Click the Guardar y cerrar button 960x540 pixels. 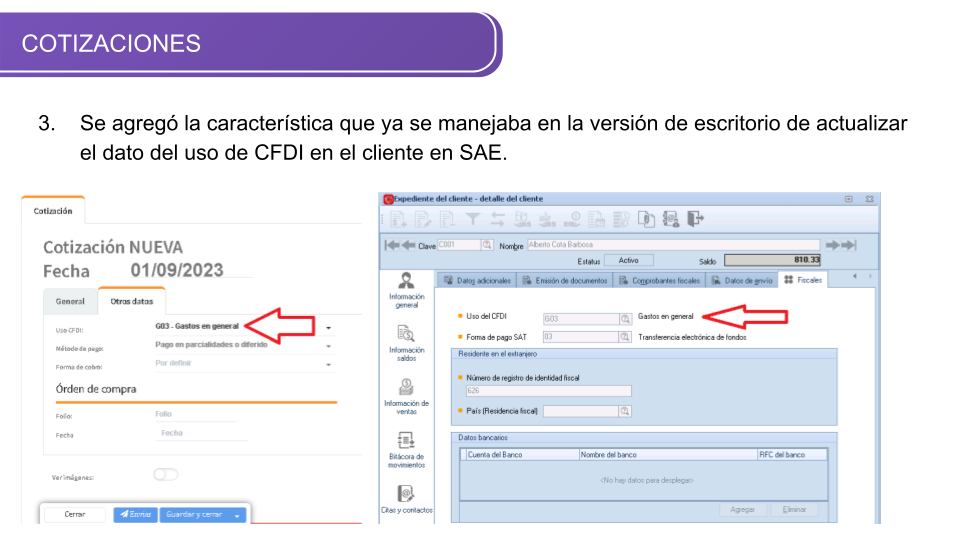[x=194, y=514]
